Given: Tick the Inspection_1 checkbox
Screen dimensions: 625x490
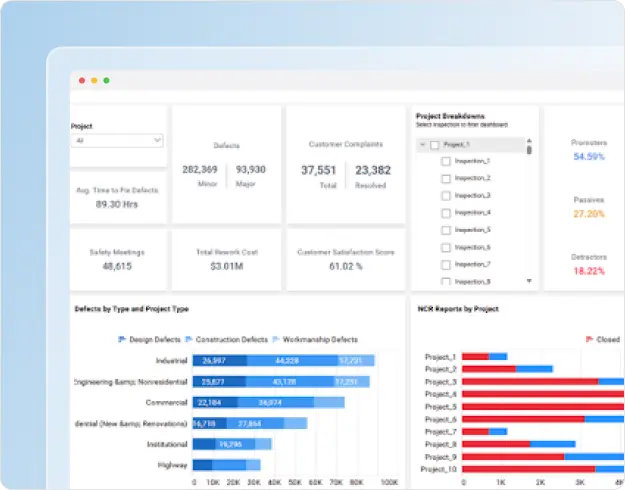Looking at the screenshot, I should coord(446,161).
